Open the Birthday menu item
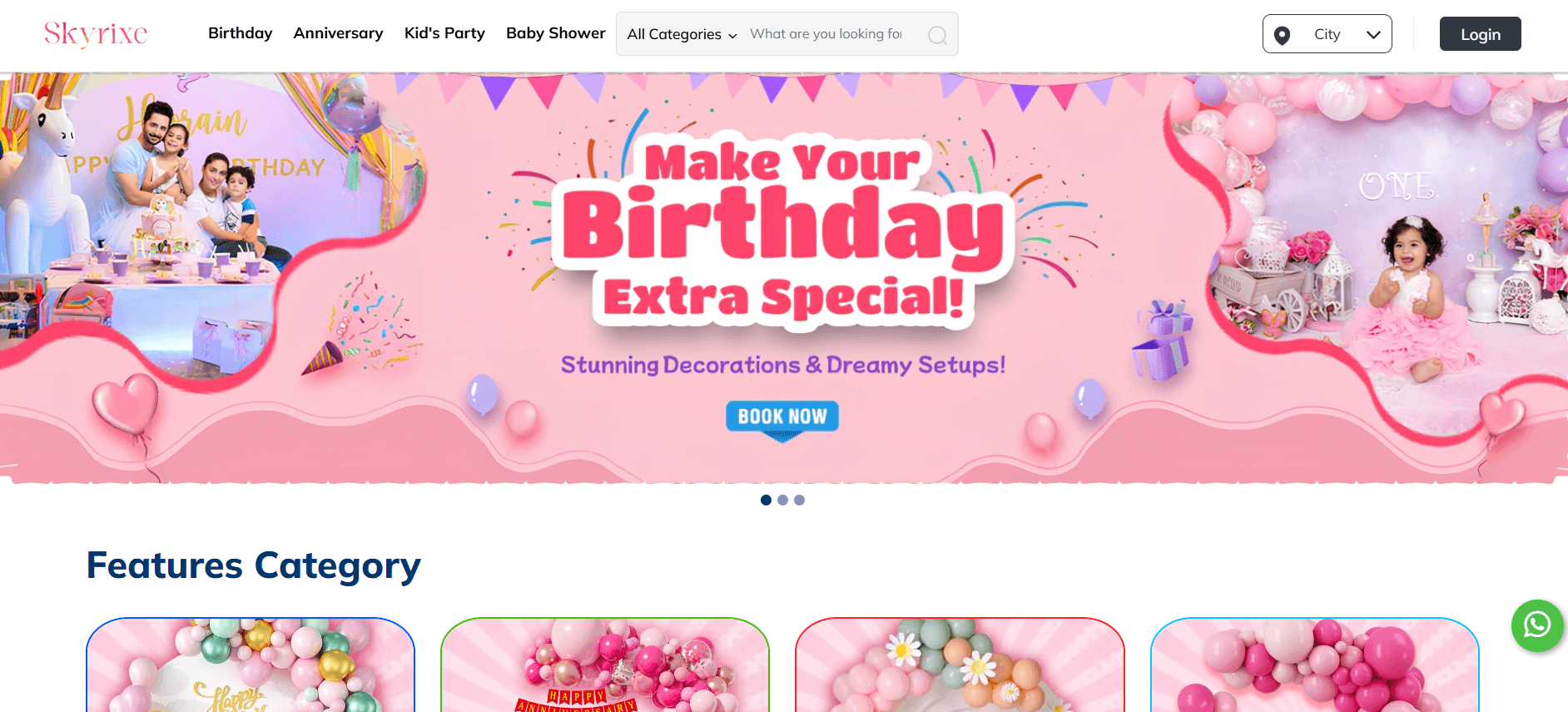The image size is (1568, 712). tap(240, 33)
